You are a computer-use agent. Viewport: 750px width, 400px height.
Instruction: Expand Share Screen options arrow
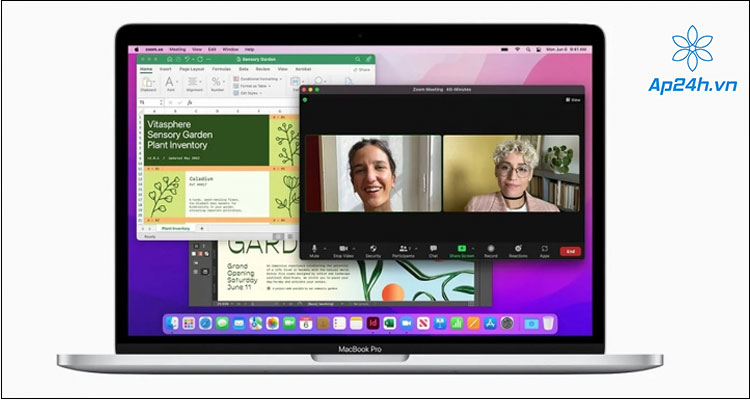(474, 249)
